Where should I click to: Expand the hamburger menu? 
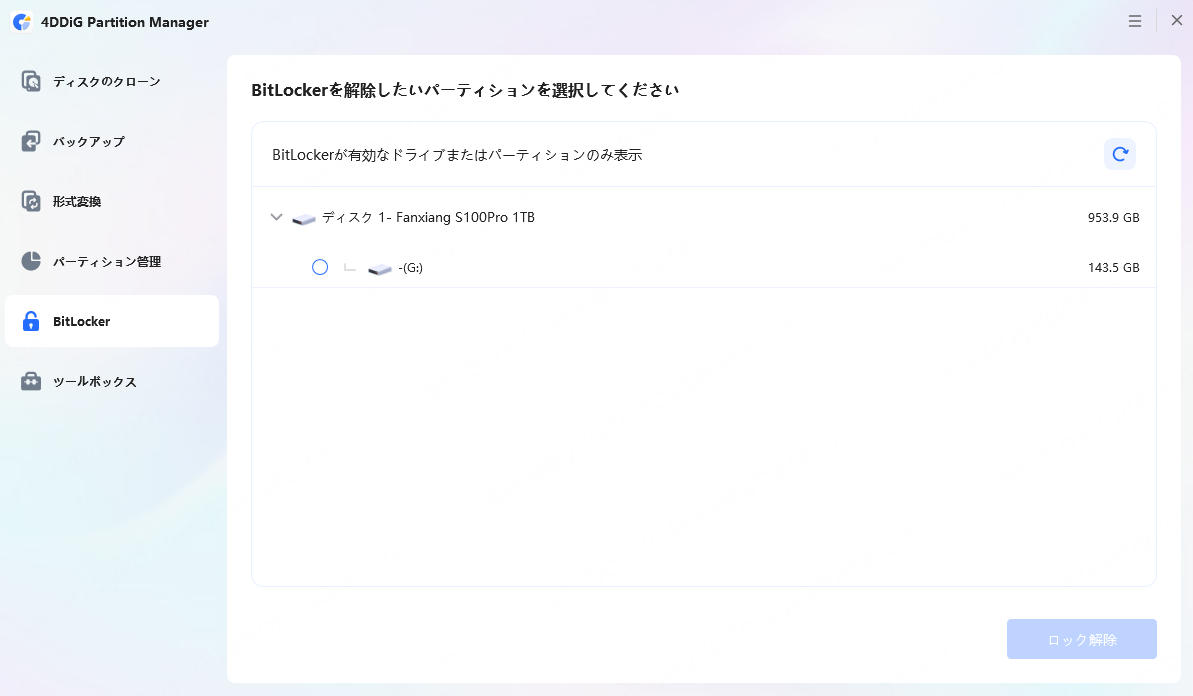(1134, 20)
